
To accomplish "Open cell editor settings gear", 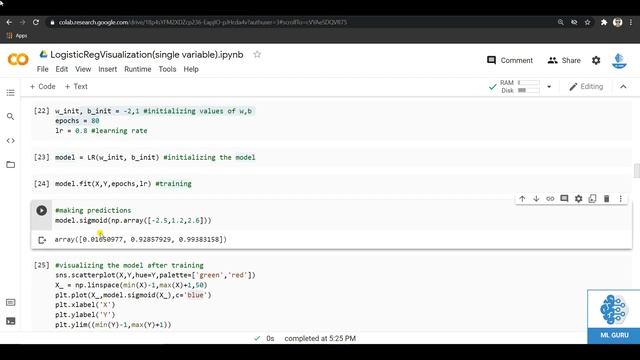I will click(578, 199).
